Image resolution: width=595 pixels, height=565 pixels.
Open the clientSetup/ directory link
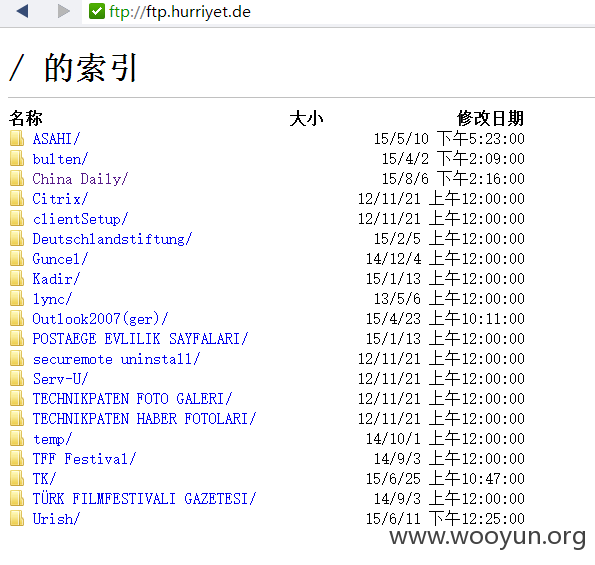(80, 219)
